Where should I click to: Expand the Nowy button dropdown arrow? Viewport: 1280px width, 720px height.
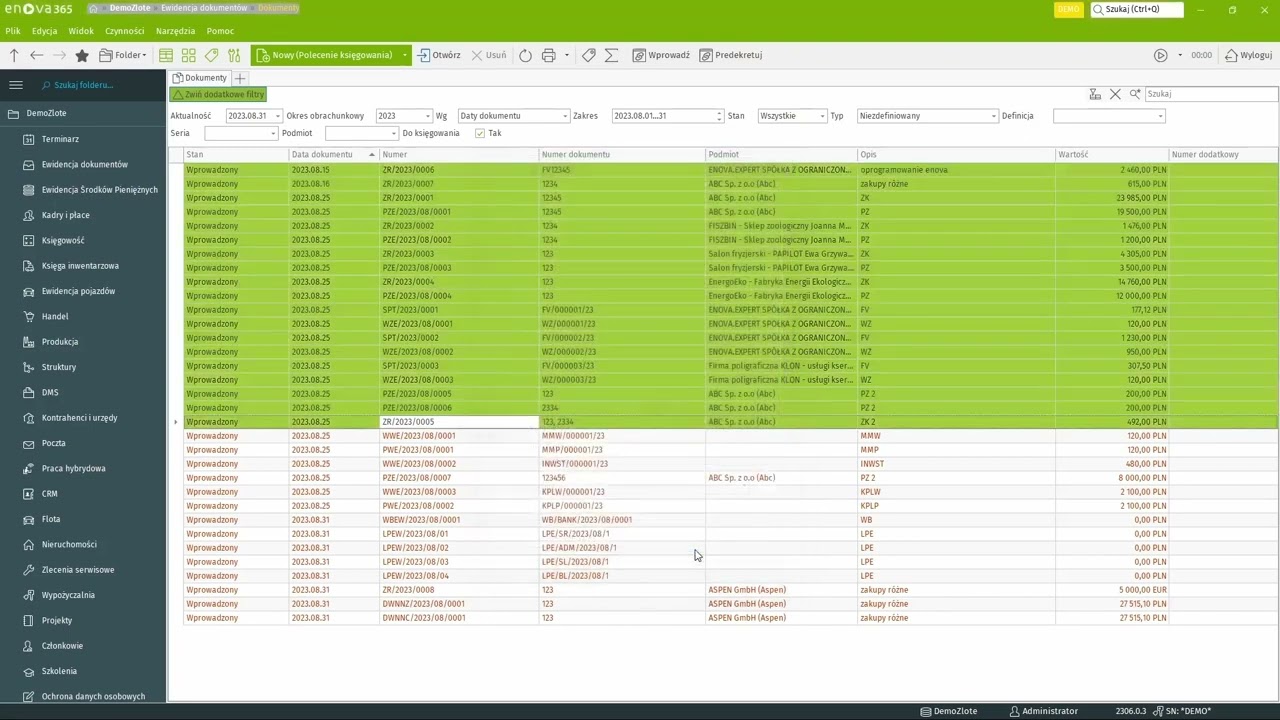pyautogui.click(x=405, y=55)
